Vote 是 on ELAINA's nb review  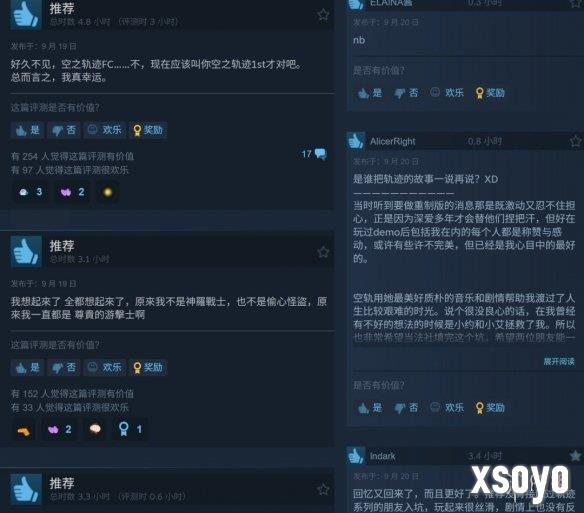coord(370,92)
